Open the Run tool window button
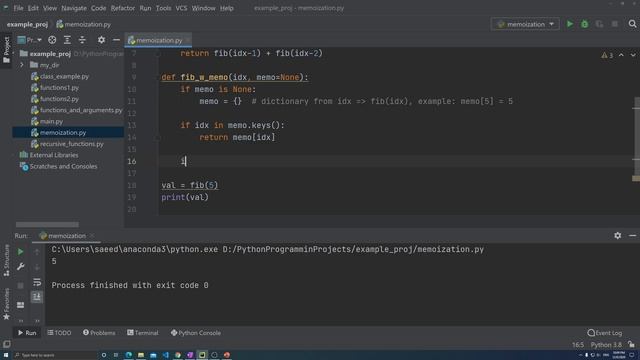 [27, 333]
